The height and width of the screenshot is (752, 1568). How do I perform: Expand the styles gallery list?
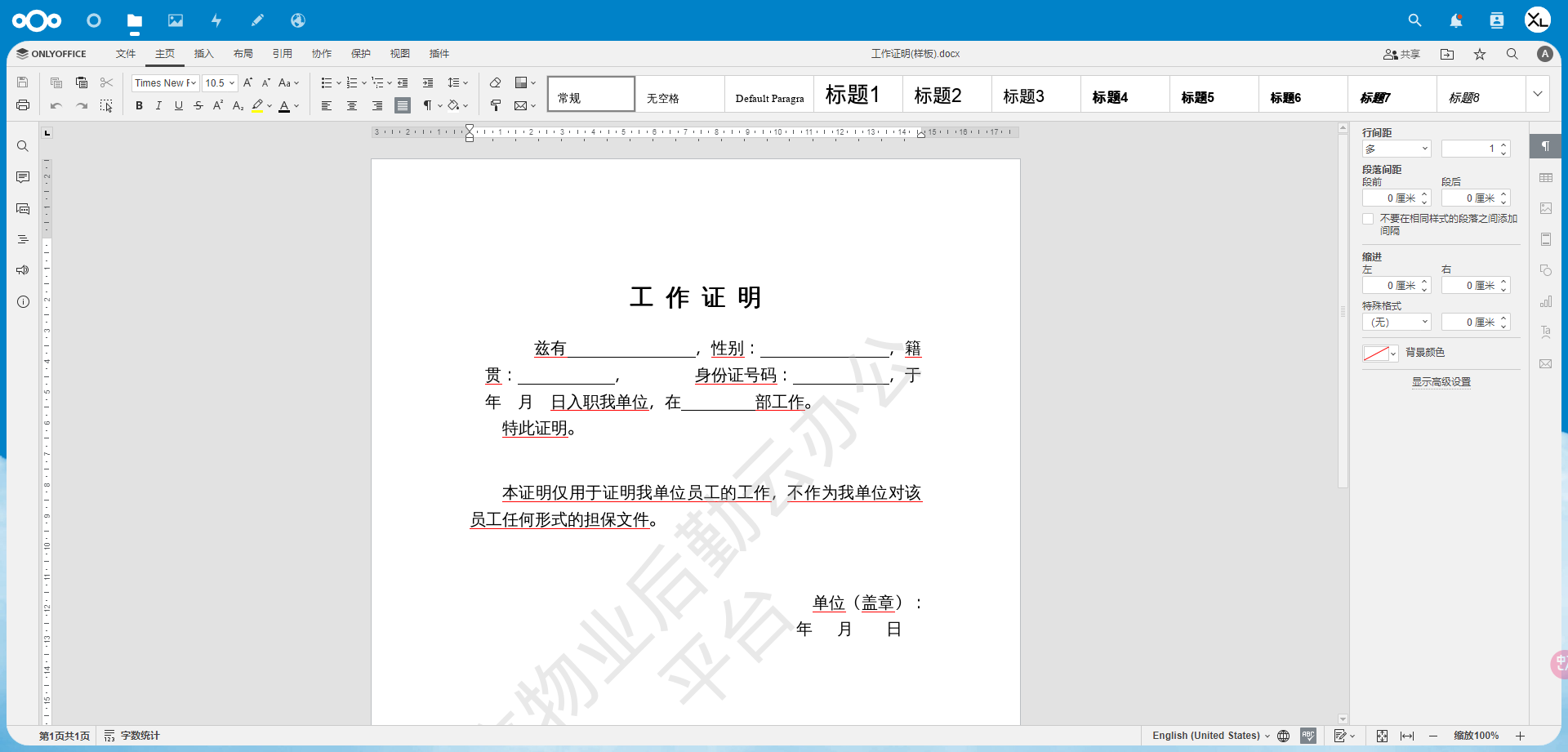pyautogui.click(x=1537, y=94)
